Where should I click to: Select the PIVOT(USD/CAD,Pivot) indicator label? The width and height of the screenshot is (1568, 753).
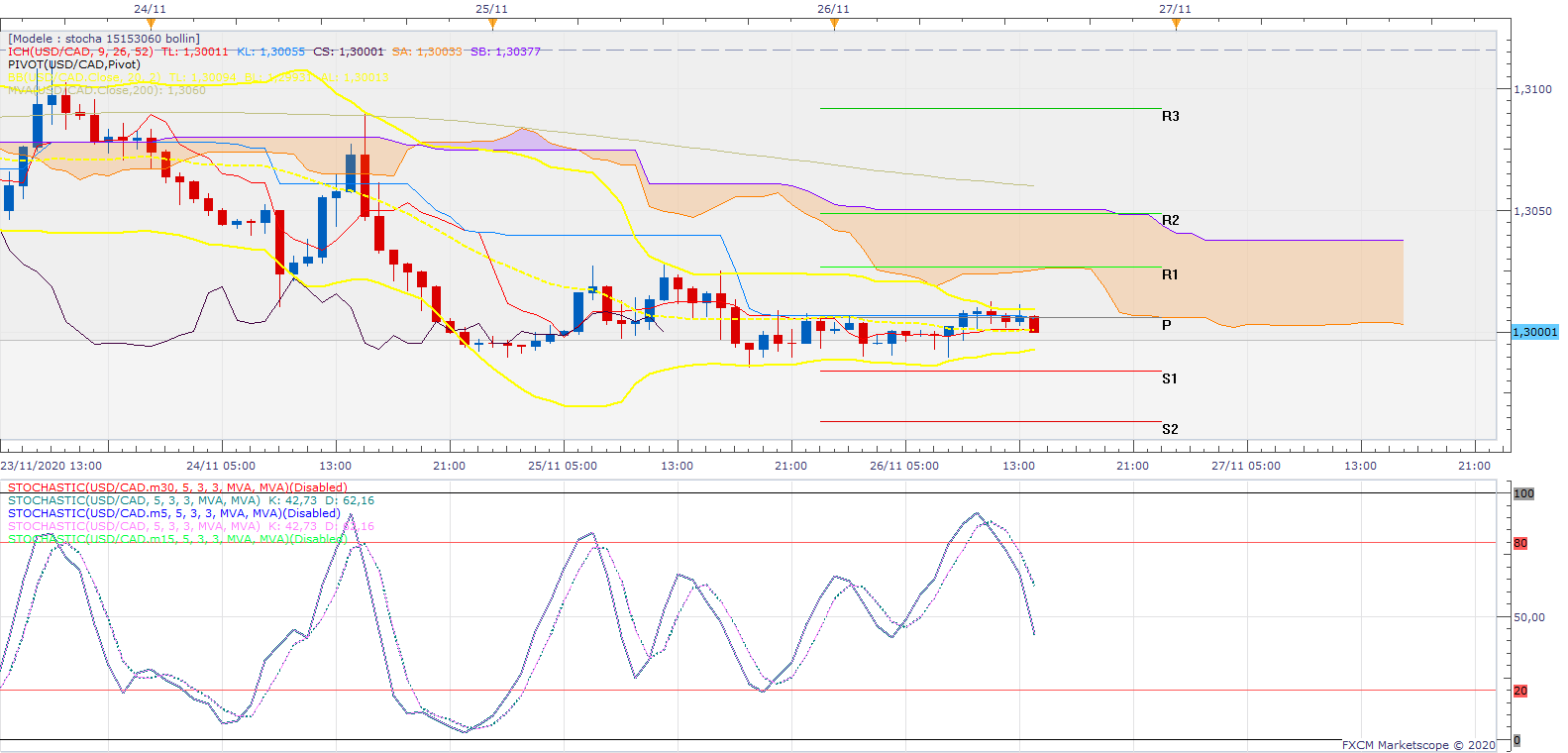[74, 64]
